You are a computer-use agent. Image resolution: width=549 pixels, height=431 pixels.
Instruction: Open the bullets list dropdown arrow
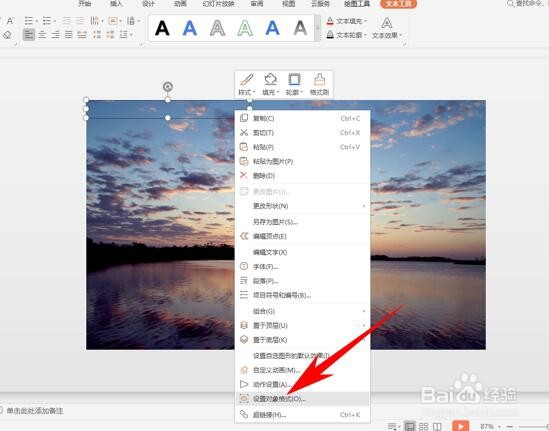[x=37, y=21]
